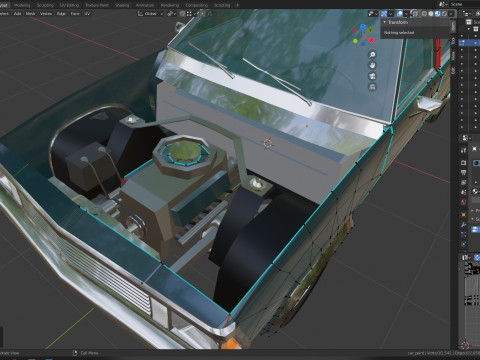Open the gizmo options dropdown arrow

[390, 14]
